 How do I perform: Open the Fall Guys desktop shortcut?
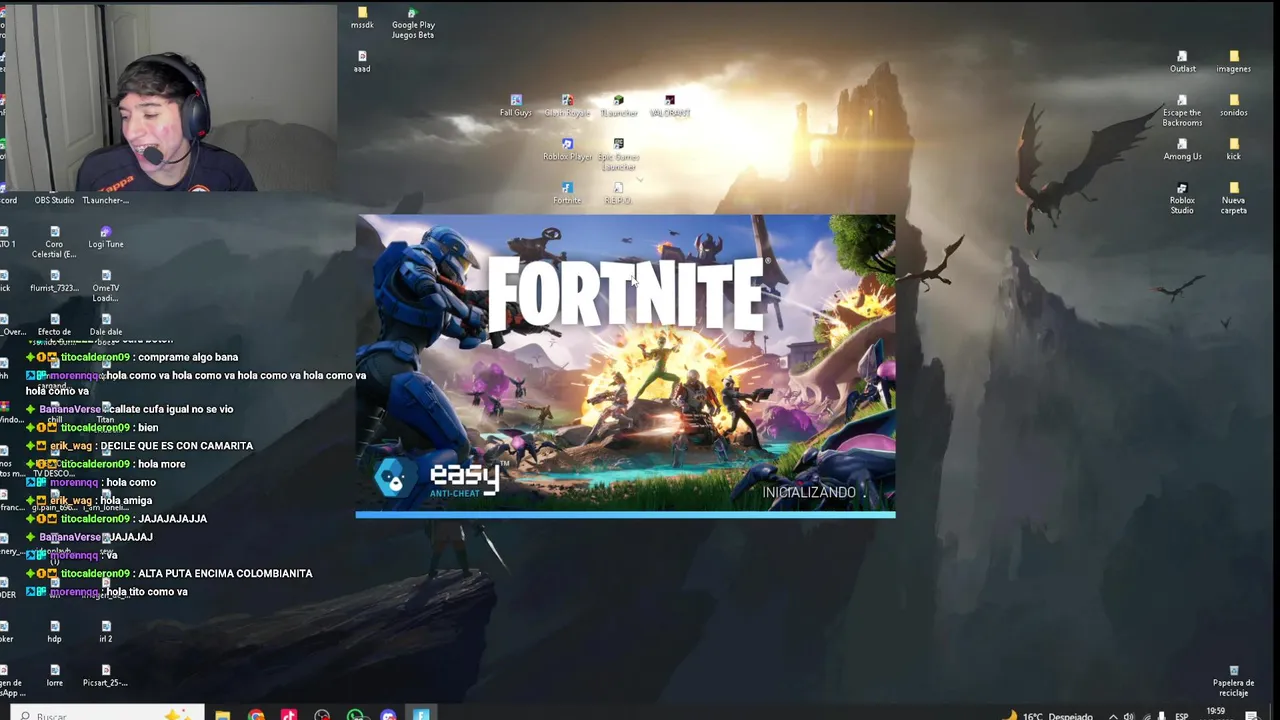tap(516, 106)
